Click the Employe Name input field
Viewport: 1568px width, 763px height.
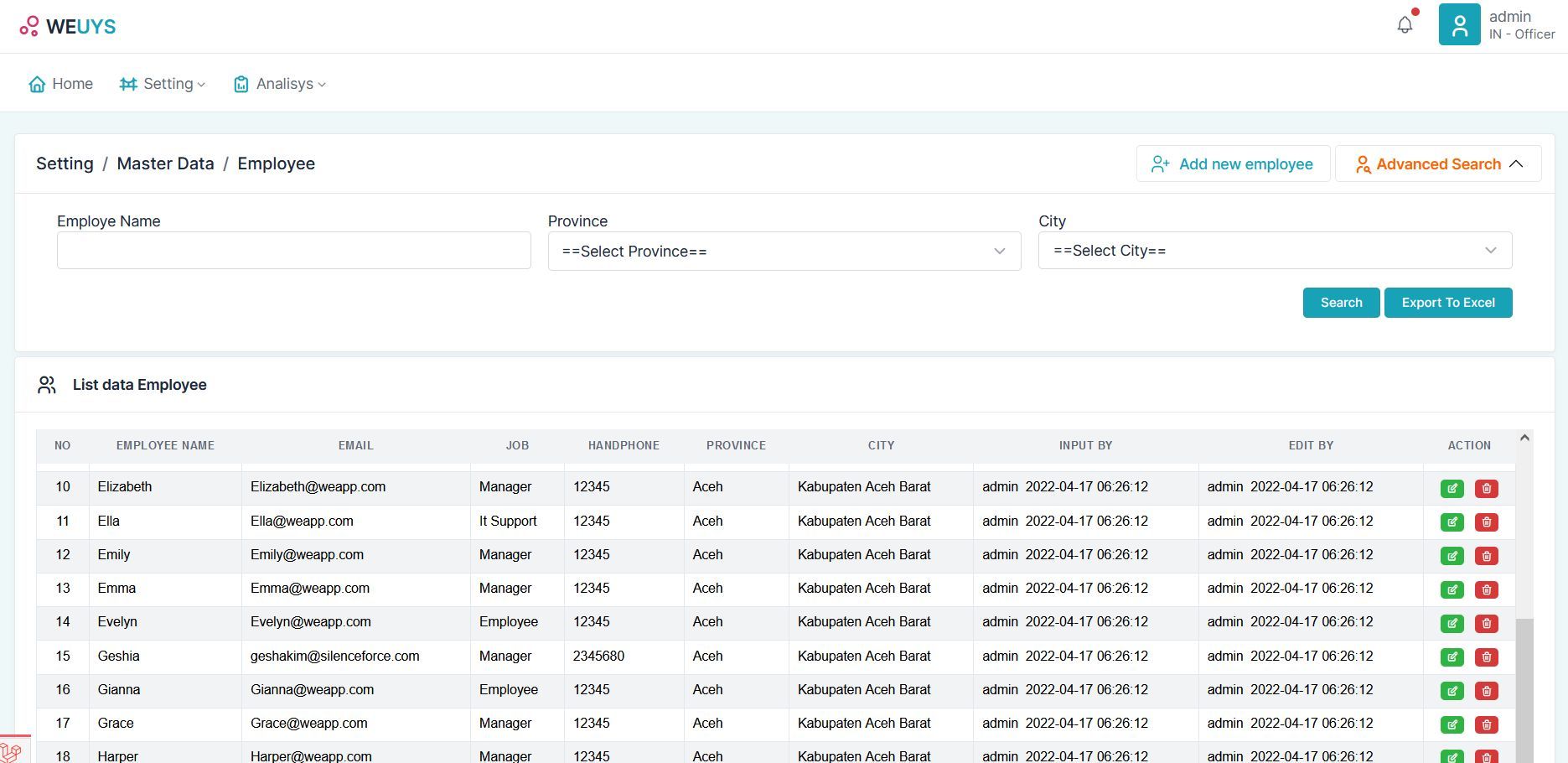(293, 251)
